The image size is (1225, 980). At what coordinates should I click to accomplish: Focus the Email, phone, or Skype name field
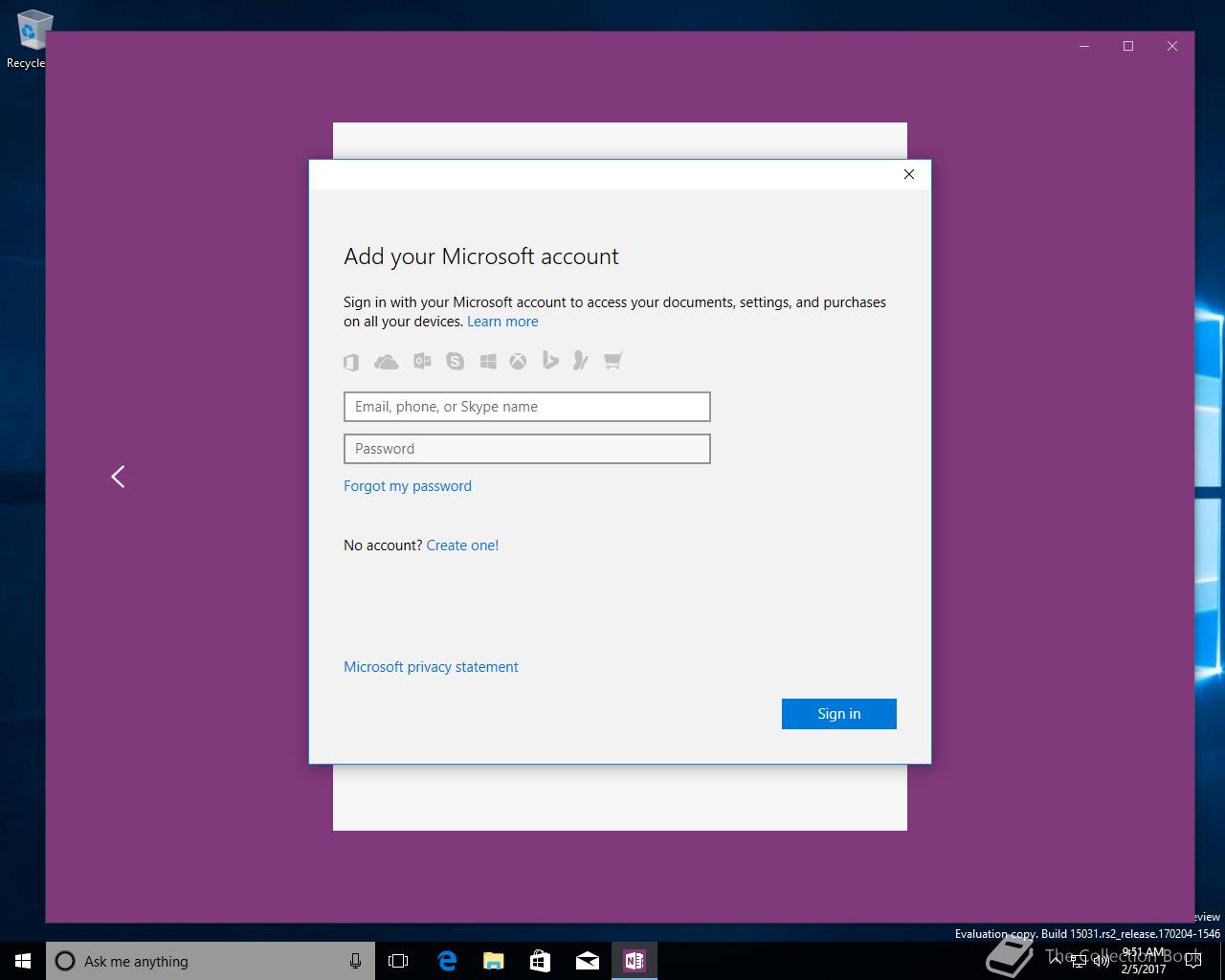(x=527, y=407)
